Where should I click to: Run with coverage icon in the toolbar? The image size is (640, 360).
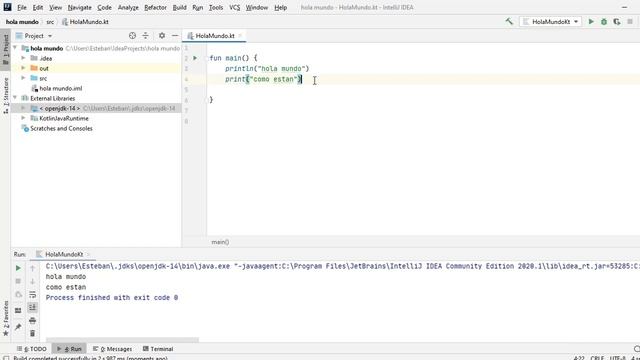pos(617,22)
